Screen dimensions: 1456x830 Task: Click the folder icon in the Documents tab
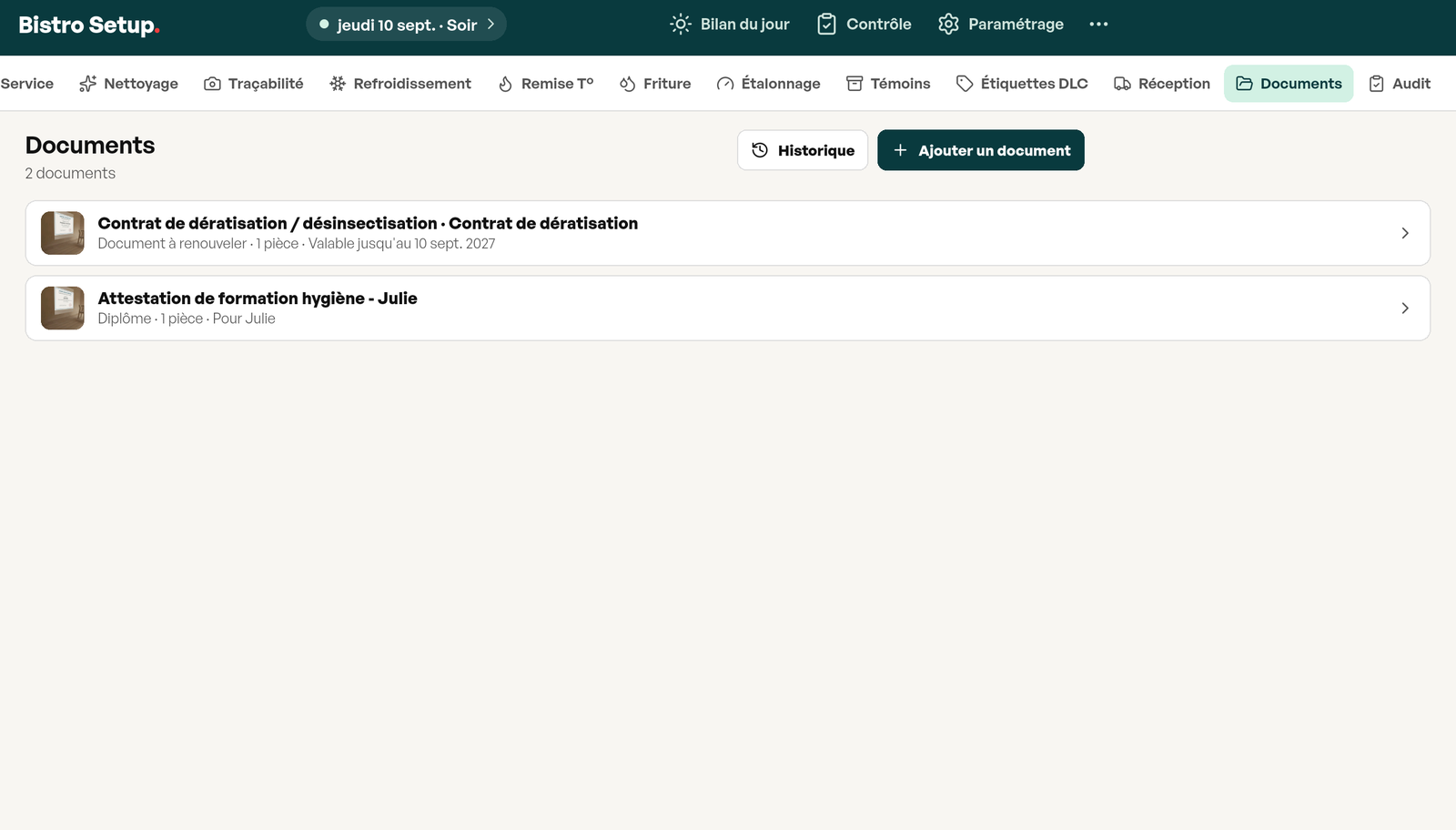click(1244, 84)
